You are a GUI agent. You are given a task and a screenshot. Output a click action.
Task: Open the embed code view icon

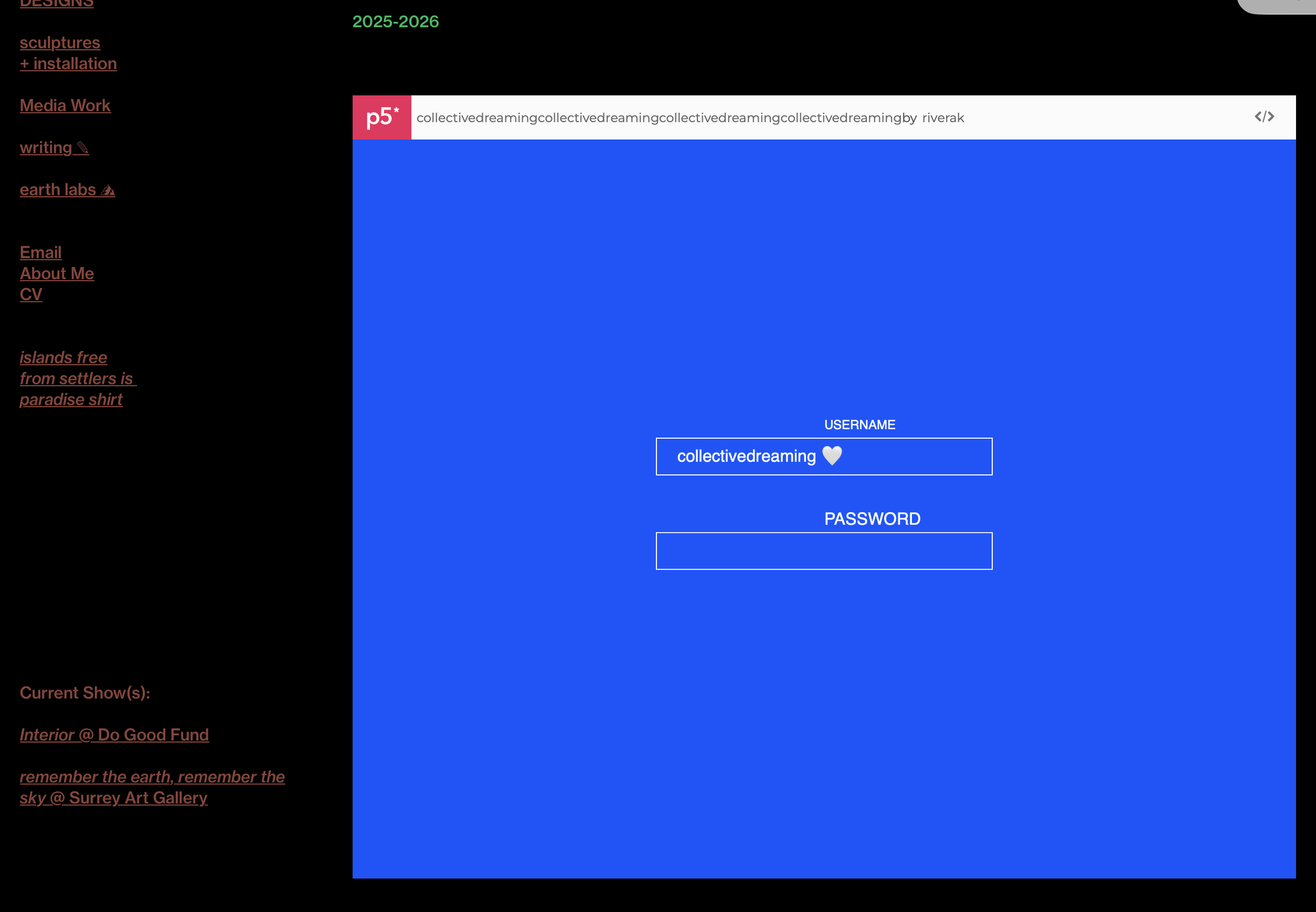coord(1264,116)
